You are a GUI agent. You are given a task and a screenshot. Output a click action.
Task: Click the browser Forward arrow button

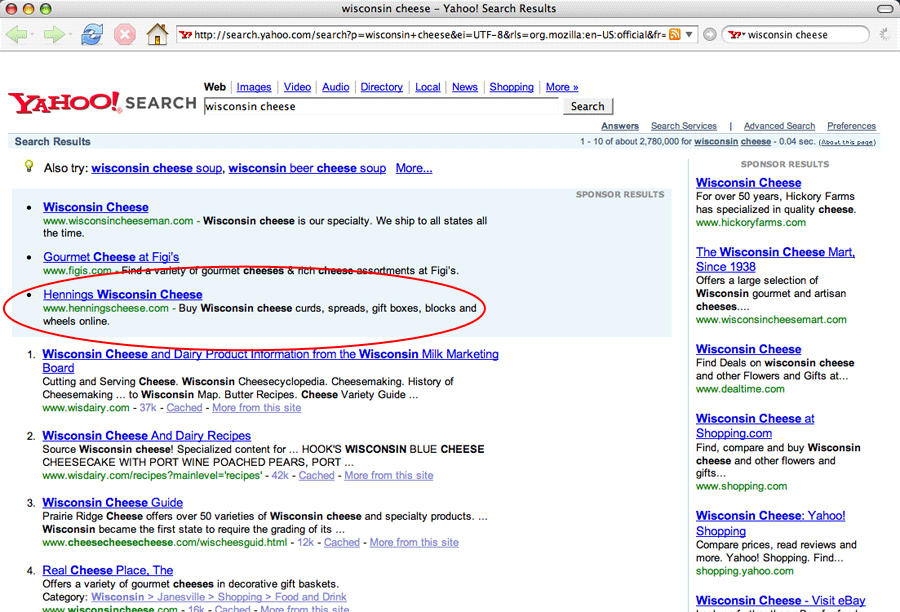55,34
